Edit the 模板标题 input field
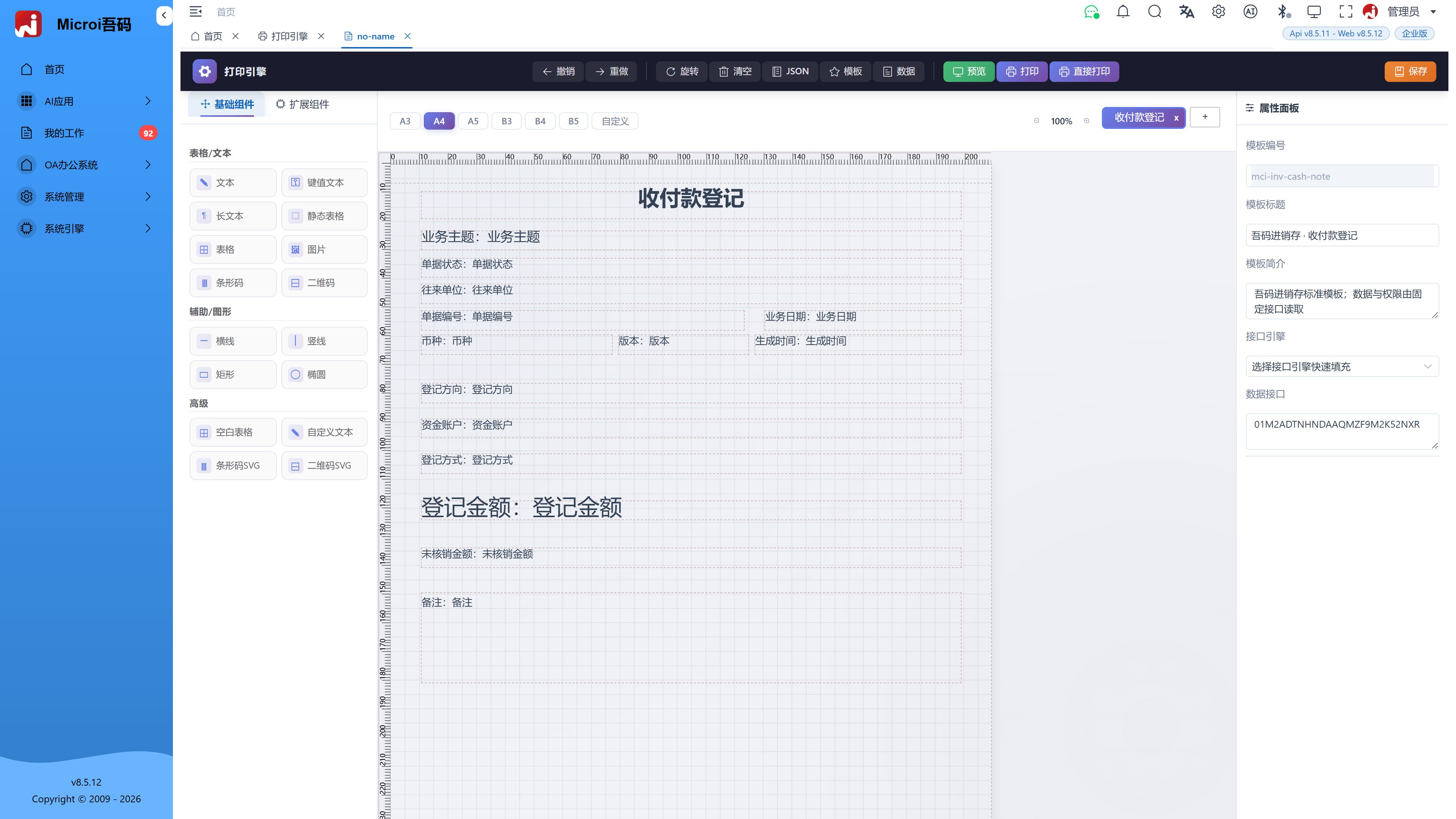The image size is (1456, 819). click(x=1342, y=235)
